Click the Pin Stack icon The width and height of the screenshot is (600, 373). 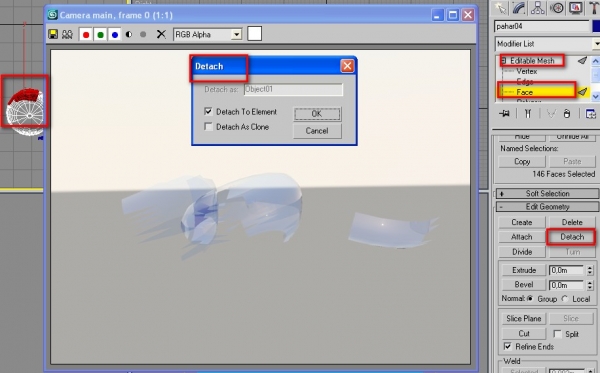point(505,113)
